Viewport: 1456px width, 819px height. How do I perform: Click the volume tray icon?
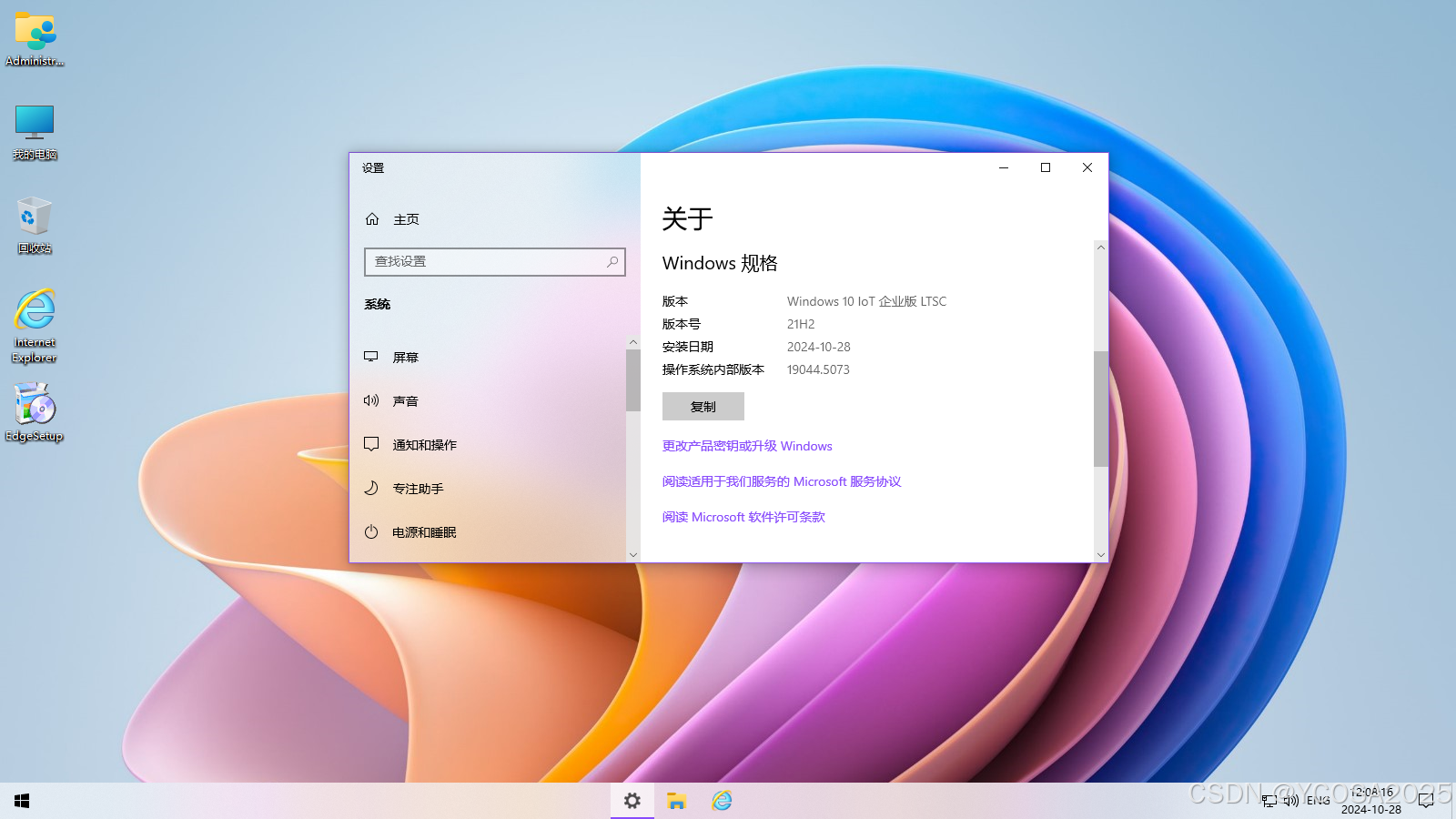click(1291, 801)
